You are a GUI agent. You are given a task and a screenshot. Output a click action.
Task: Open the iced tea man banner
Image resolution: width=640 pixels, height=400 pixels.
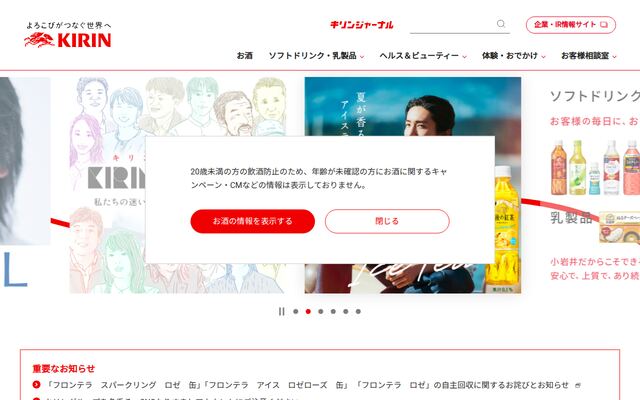[x=413, y=185]
